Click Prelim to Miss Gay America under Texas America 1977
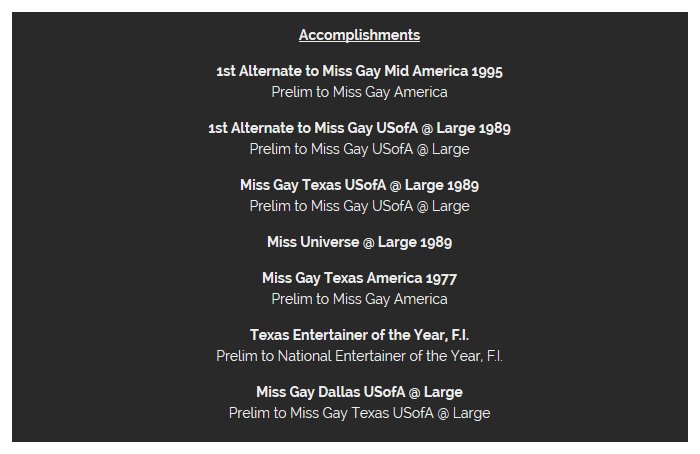Screen dimensions: 700x454 click(x=359, y=299)
